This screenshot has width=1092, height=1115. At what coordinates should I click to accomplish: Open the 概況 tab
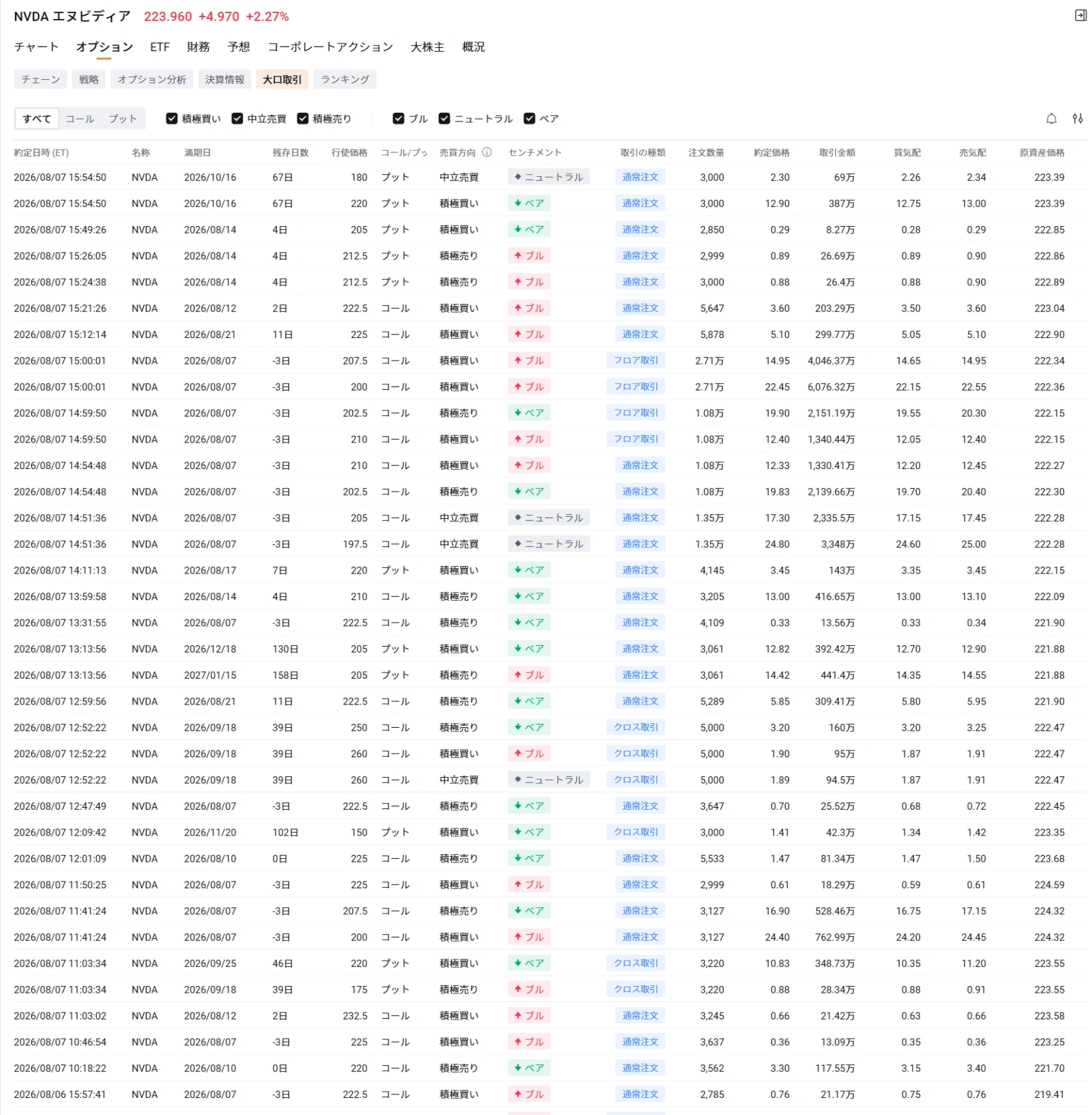[474, 46]
